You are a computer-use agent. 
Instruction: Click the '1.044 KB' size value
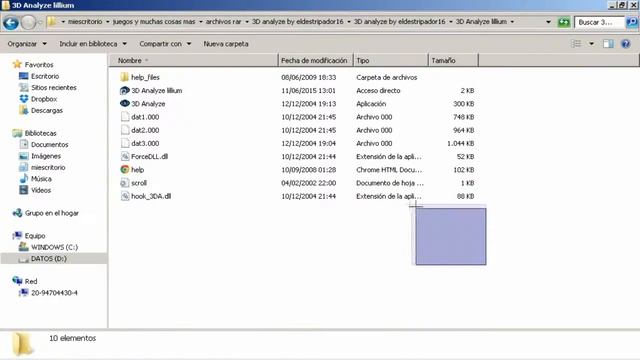[460, 143]
